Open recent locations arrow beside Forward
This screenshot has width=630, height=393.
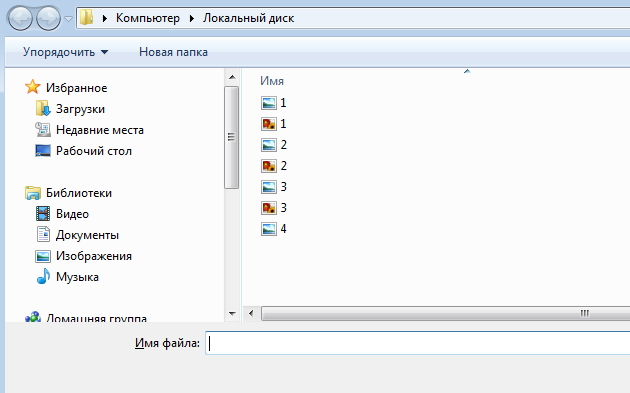coord(69,18)
